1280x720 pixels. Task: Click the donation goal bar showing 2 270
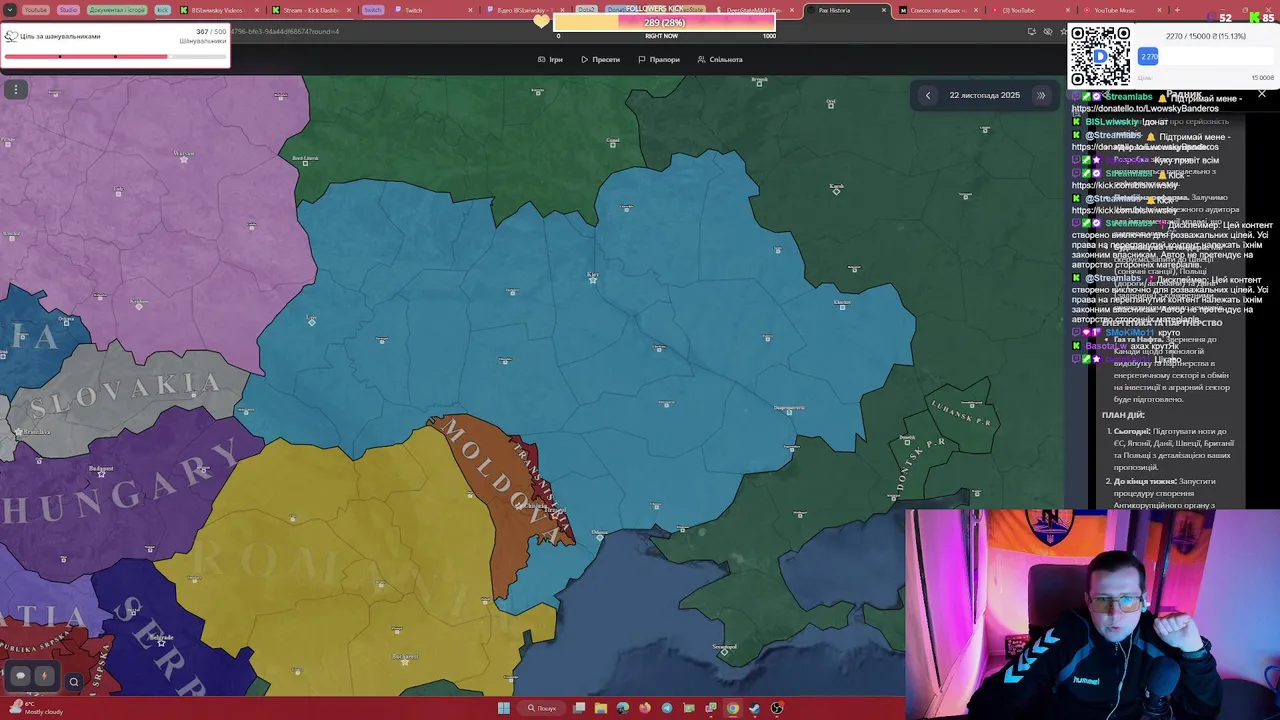1205,57
